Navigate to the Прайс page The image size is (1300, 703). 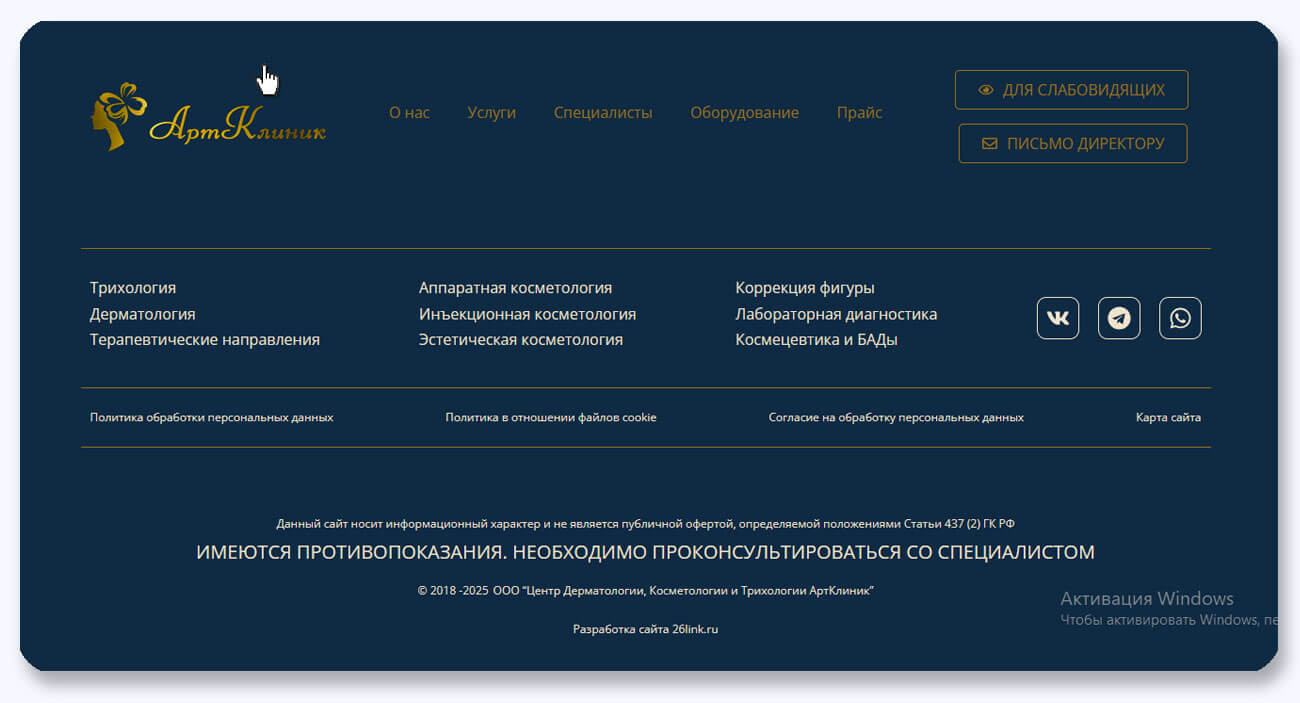[x=859, y=113]
